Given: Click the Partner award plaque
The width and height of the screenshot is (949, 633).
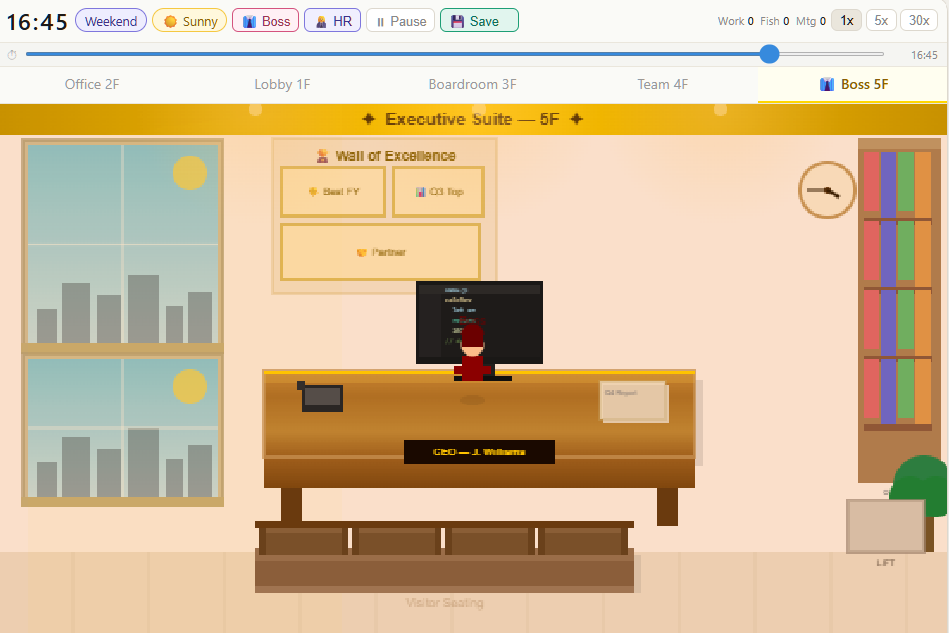Looking at the screenshot, I should pos(381,252).
